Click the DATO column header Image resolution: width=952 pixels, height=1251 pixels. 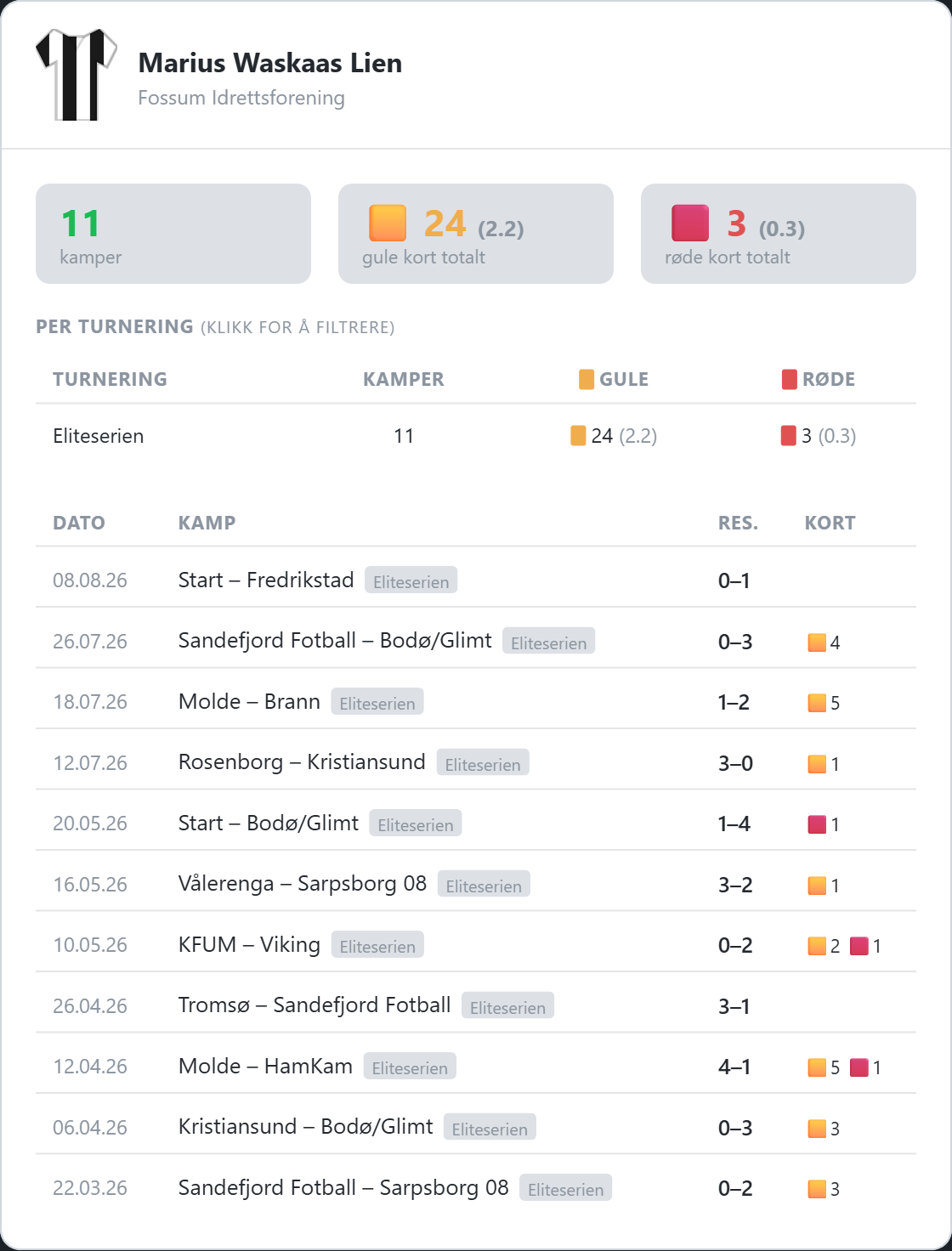[x=79, y=523]
